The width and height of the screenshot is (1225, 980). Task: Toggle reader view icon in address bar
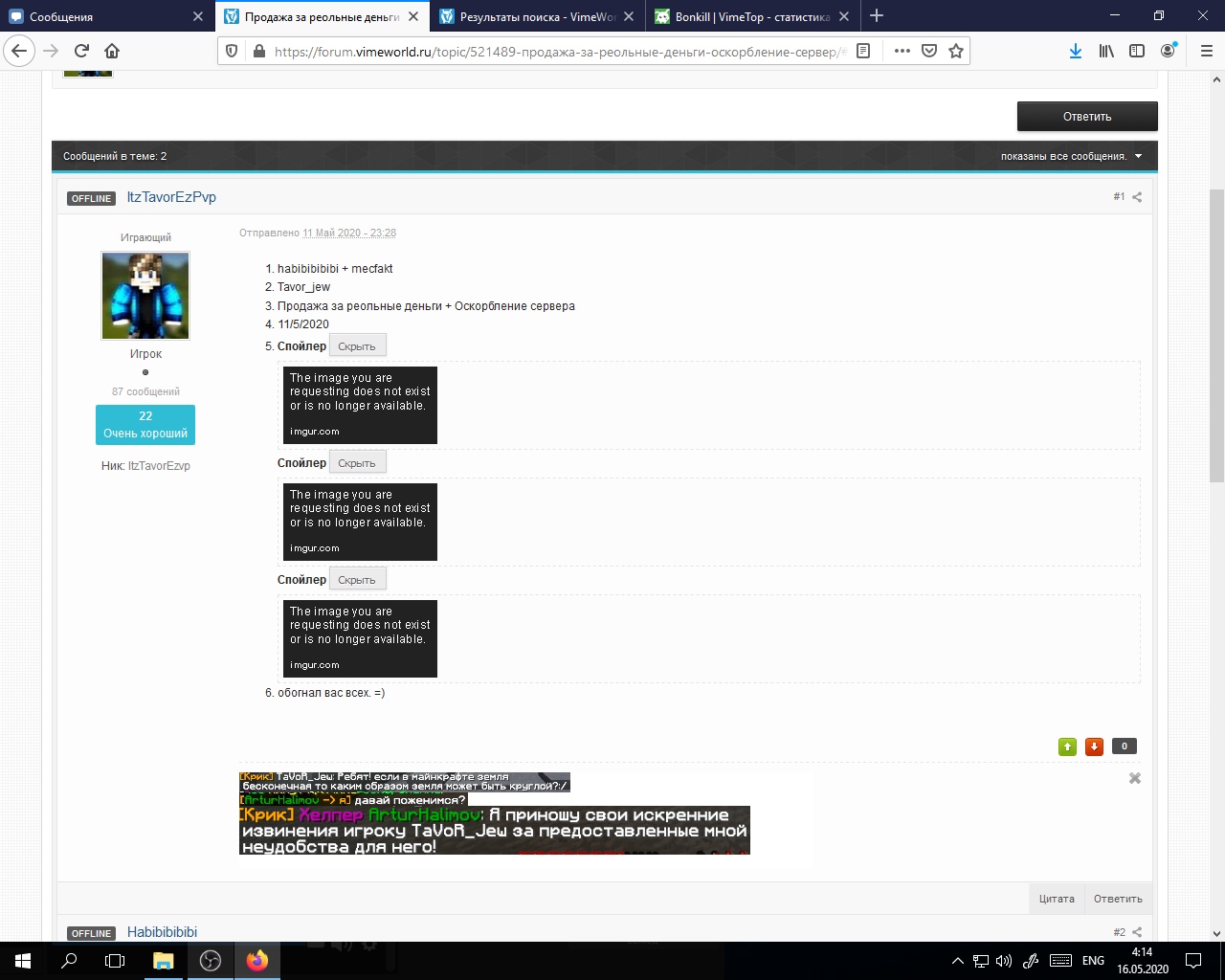tap(863, 51)
